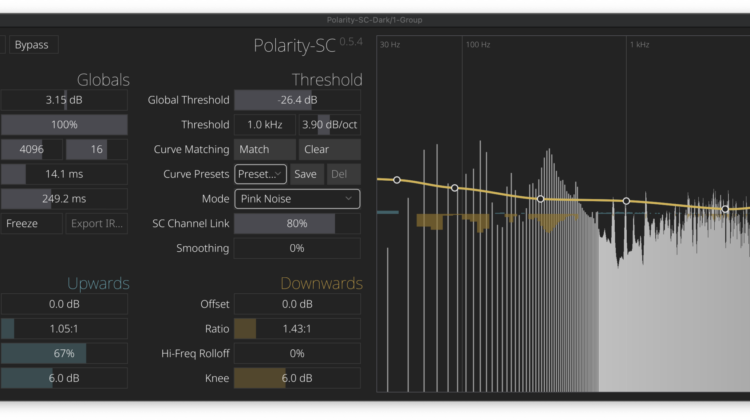The width and height of the screenshot is (750, 420).
Task: Select the curve node just left of 100 Hz
Action: coord(455,188)
